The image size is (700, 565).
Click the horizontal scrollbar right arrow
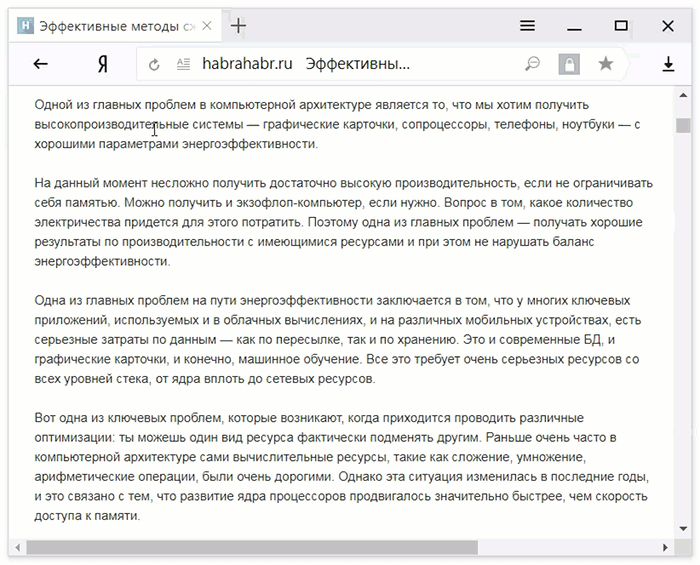[665, 547]
